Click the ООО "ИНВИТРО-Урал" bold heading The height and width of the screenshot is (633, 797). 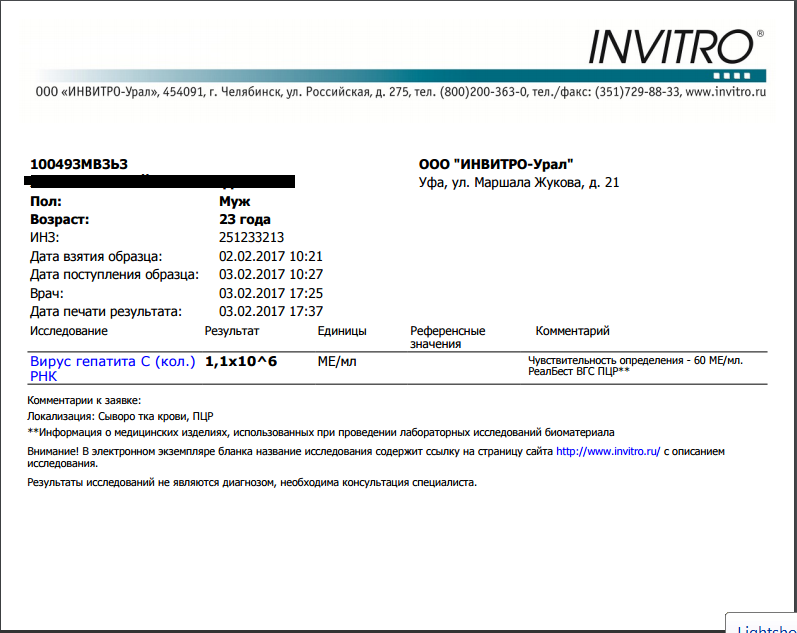point(496,164)
